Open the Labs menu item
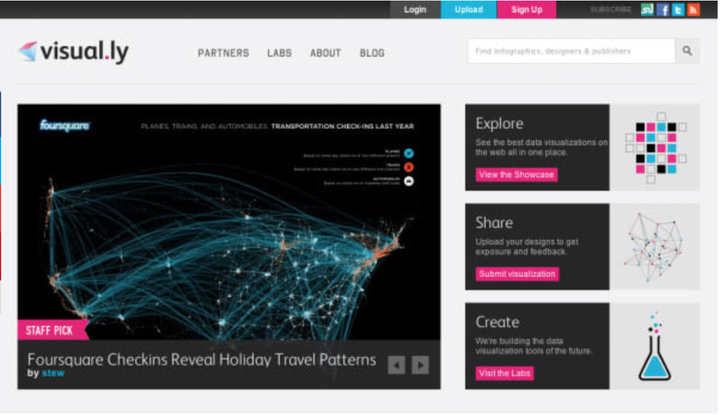The width and height of the screenshot is (720, 415). tap(280, 53)
